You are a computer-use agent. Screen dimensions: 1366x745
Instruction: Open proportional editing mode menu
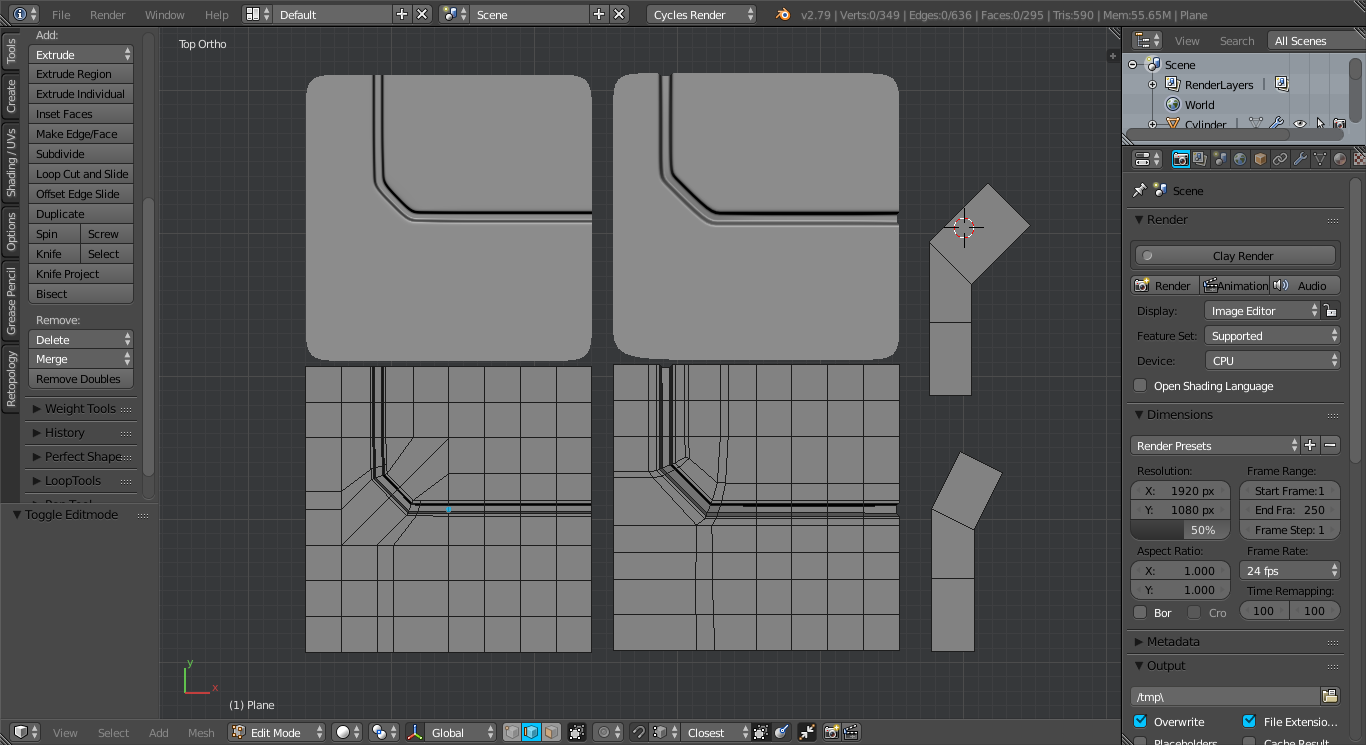point(609,732)
